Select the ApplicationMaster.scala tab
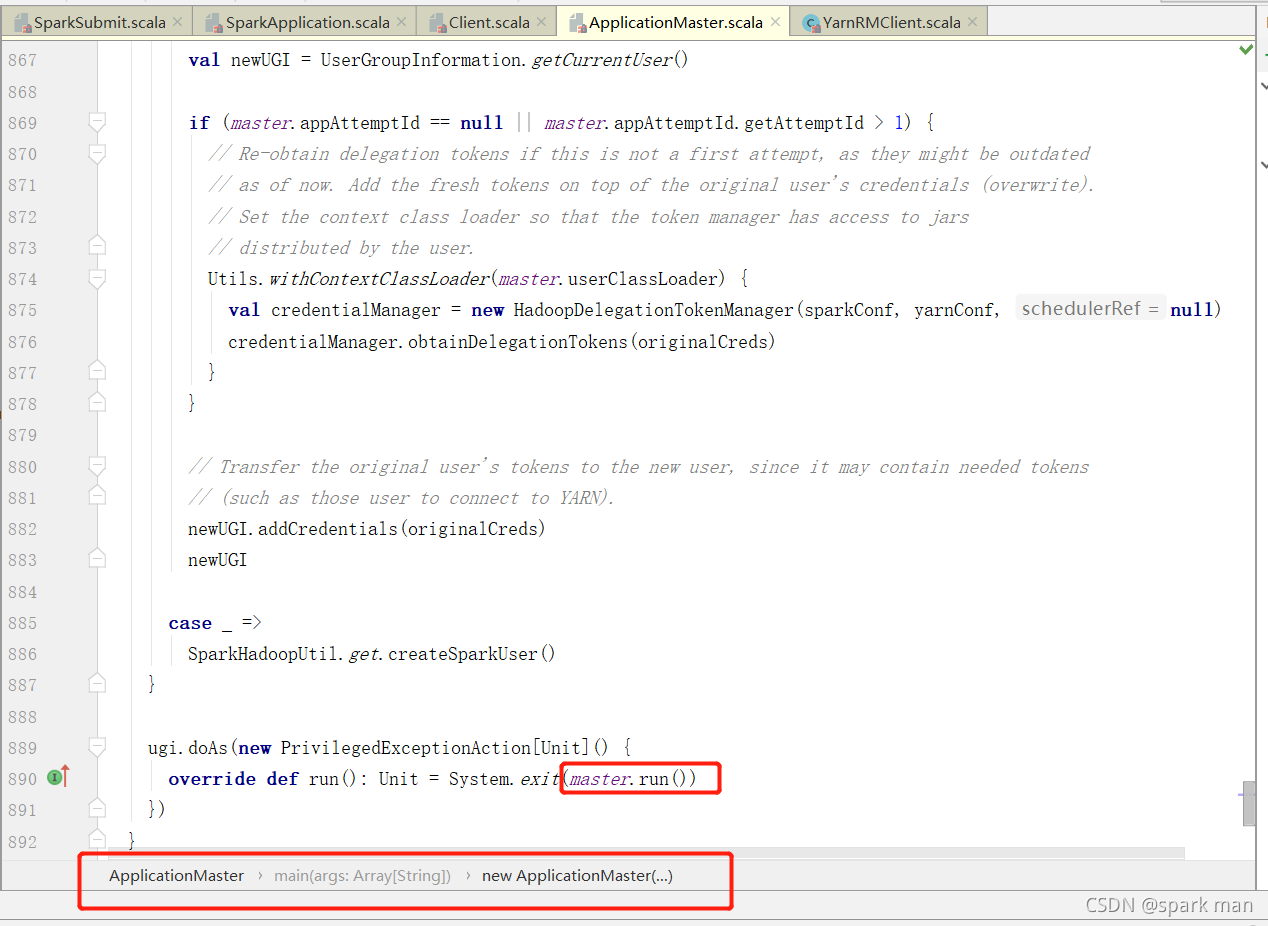This screenshot has width=1268, height=926. 674,22
